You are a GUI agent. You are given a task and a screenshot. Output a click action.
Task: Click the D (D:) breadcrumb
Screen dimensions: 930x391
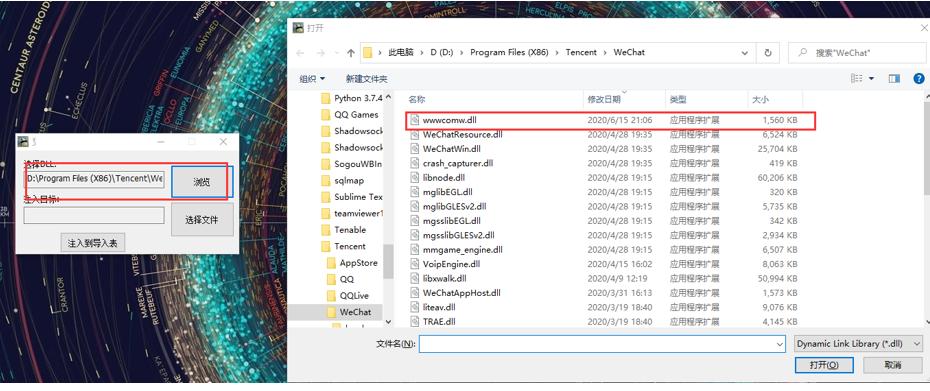point(441,52)
